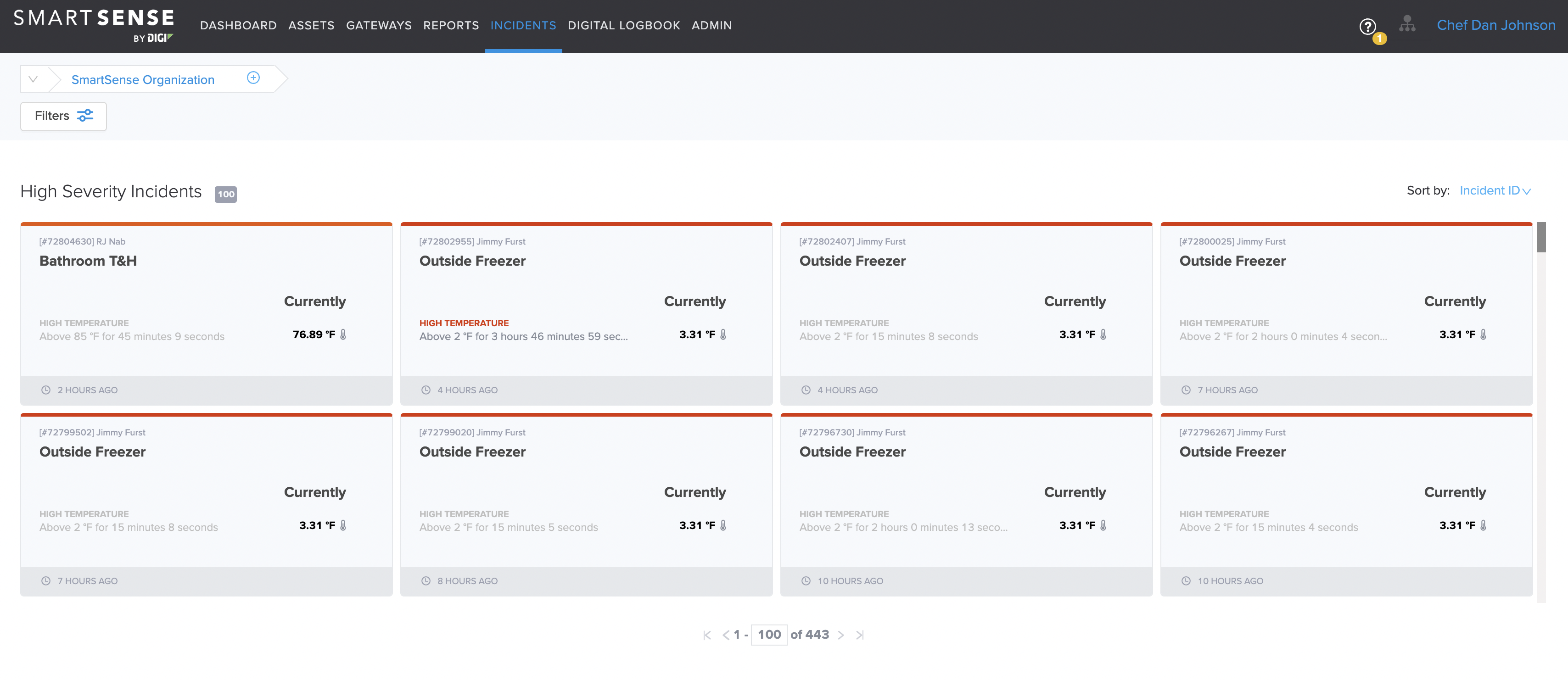Go to the next page arrow
This screenshot has height=680, width=1568.
click(840, 635)
